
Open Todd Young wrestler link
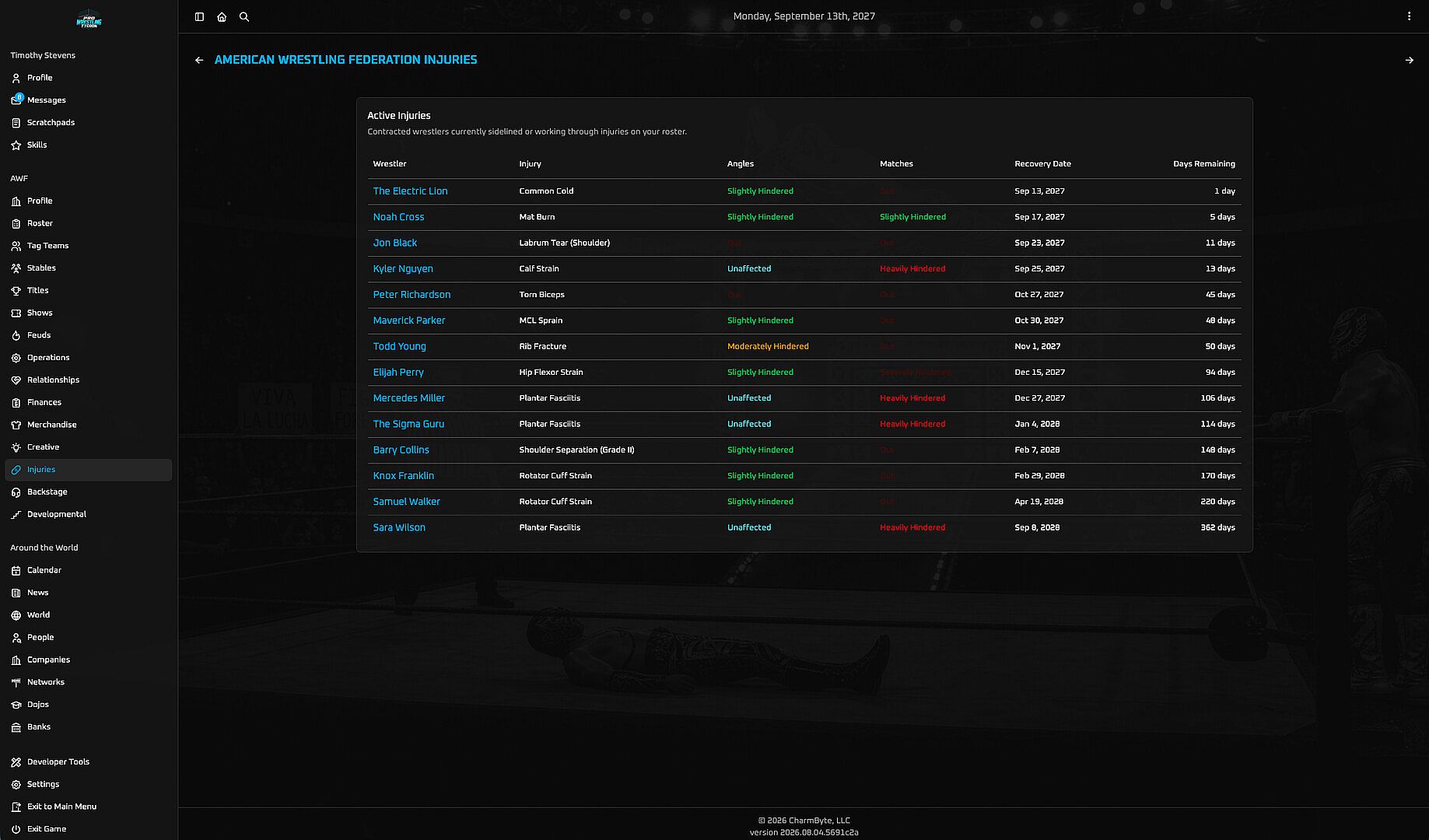399,347
